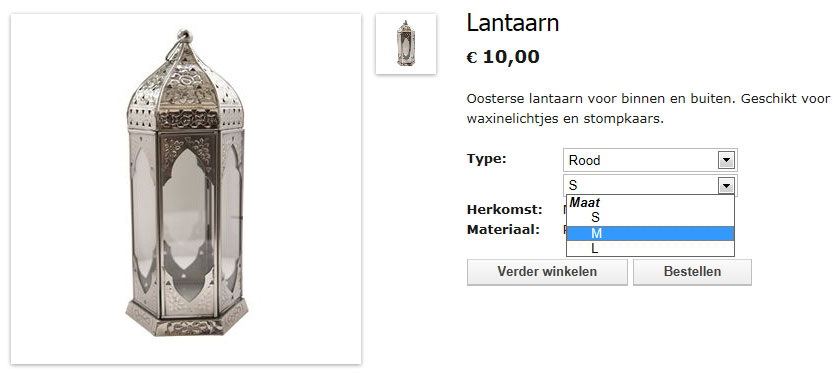
Task: Click the Rood color selection field
Action: pyautogui.click(x=650, y=160)
